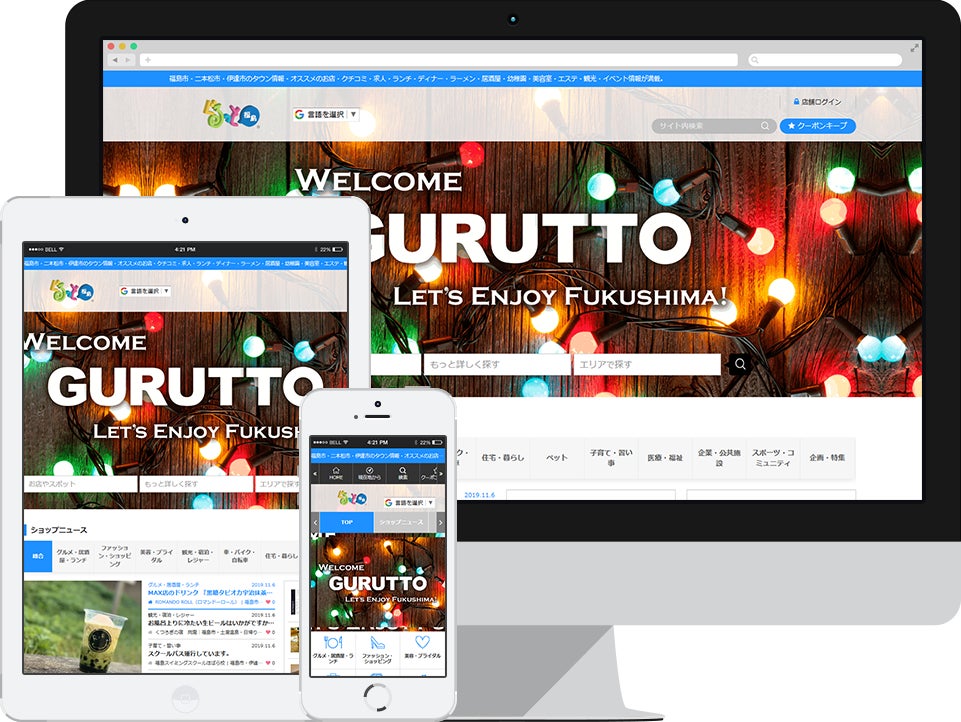Screen dimensions: 961x722
Task: Tap the magnifier 検索 icon on the phone
Action: 402,472
